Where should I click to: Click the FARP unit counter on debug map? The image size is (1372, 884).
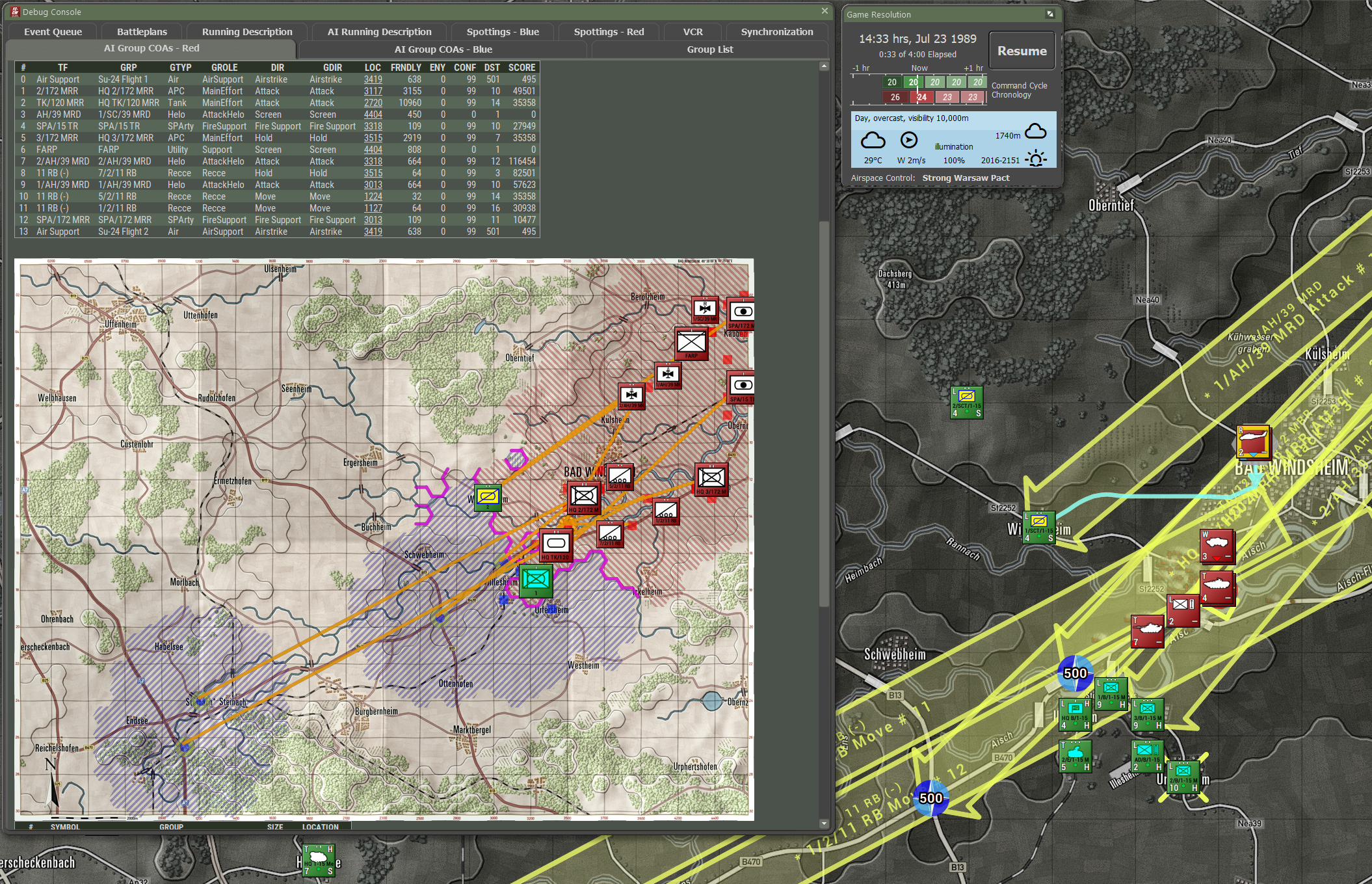(691, 342)
